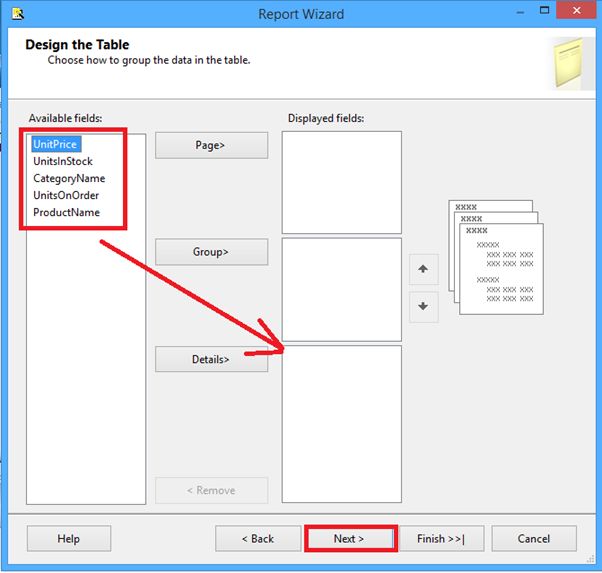Click inside the Group displayed fields box

342,290
